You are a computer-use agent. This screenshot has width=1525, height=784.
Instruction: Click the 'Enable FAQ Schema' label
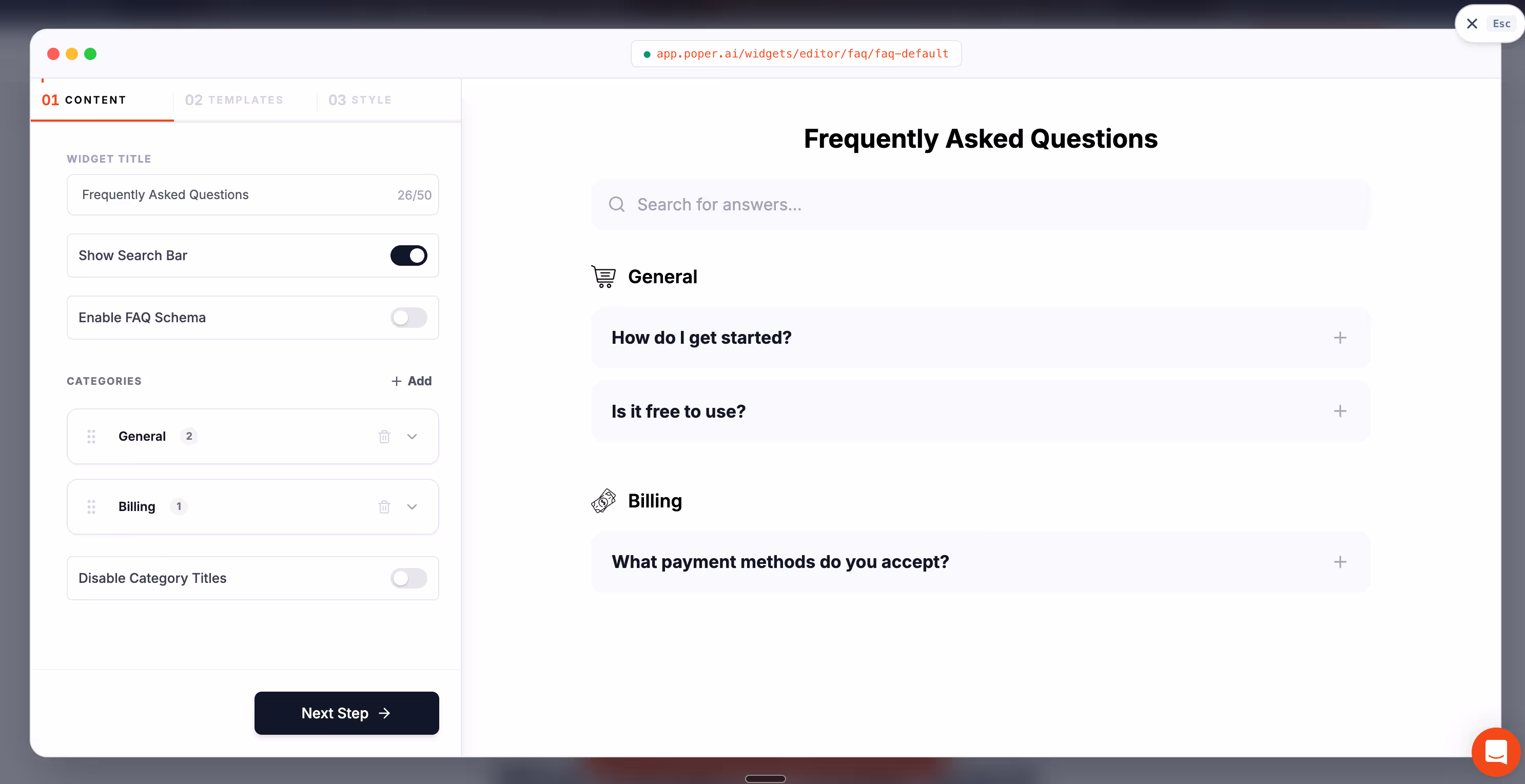coord(142,318)
